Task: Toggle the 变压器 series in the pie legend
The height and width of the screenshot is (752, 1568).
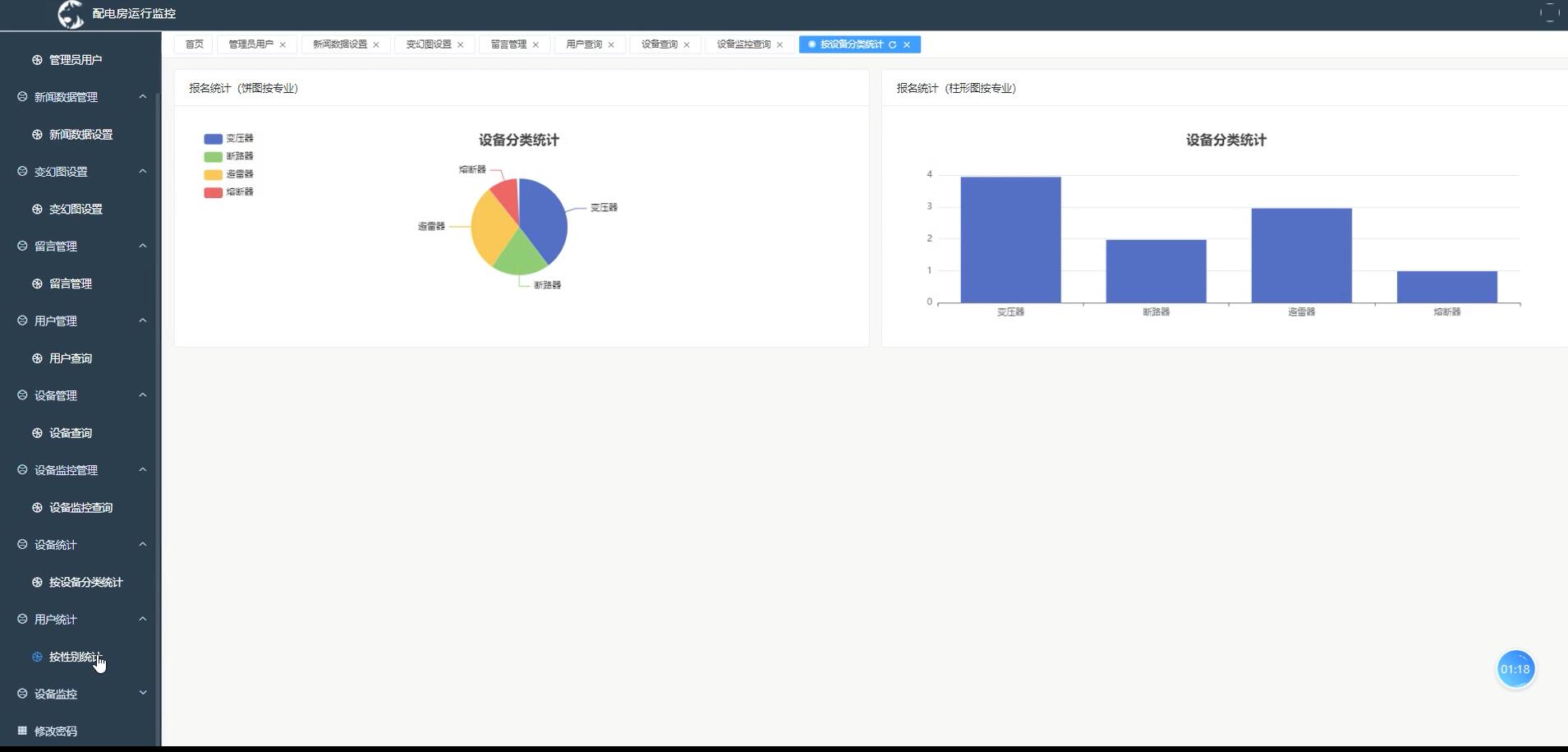Action: click(212, 138)
